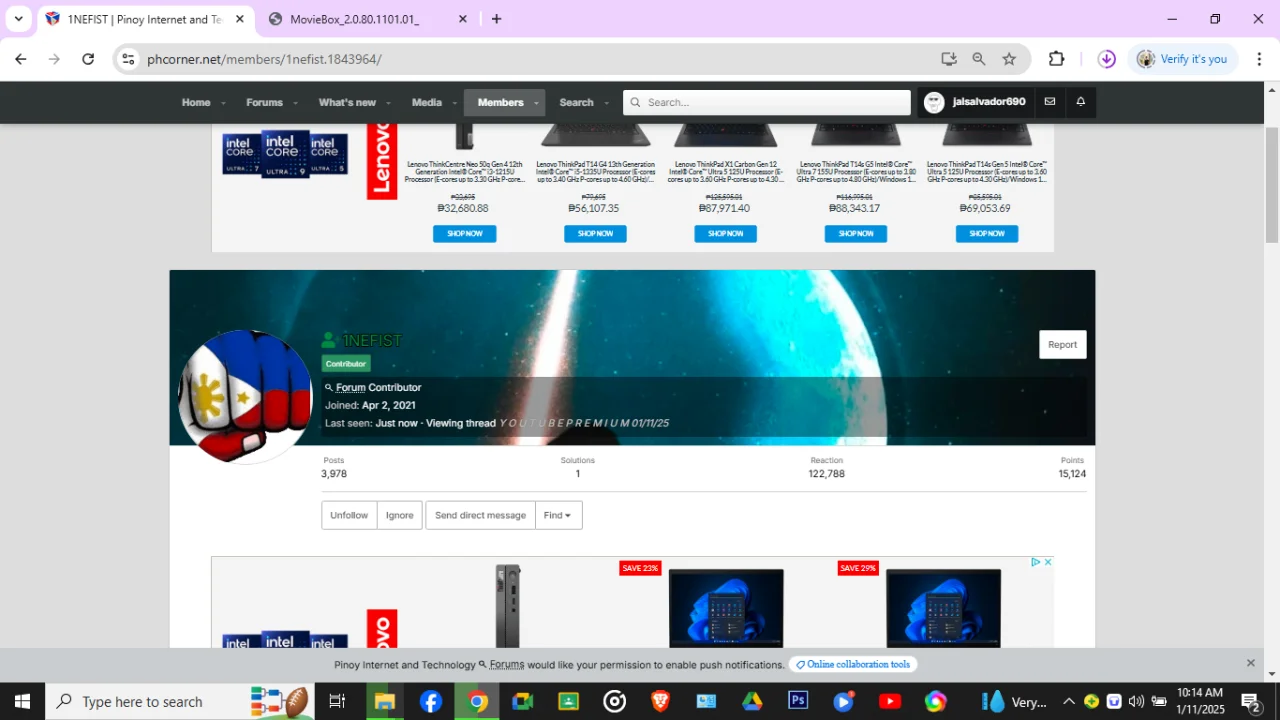Image resolution: width=1280 pixels, height=720 pixels.
Task: Expand the Forums dropdown arrow
Action: (296, 103)
